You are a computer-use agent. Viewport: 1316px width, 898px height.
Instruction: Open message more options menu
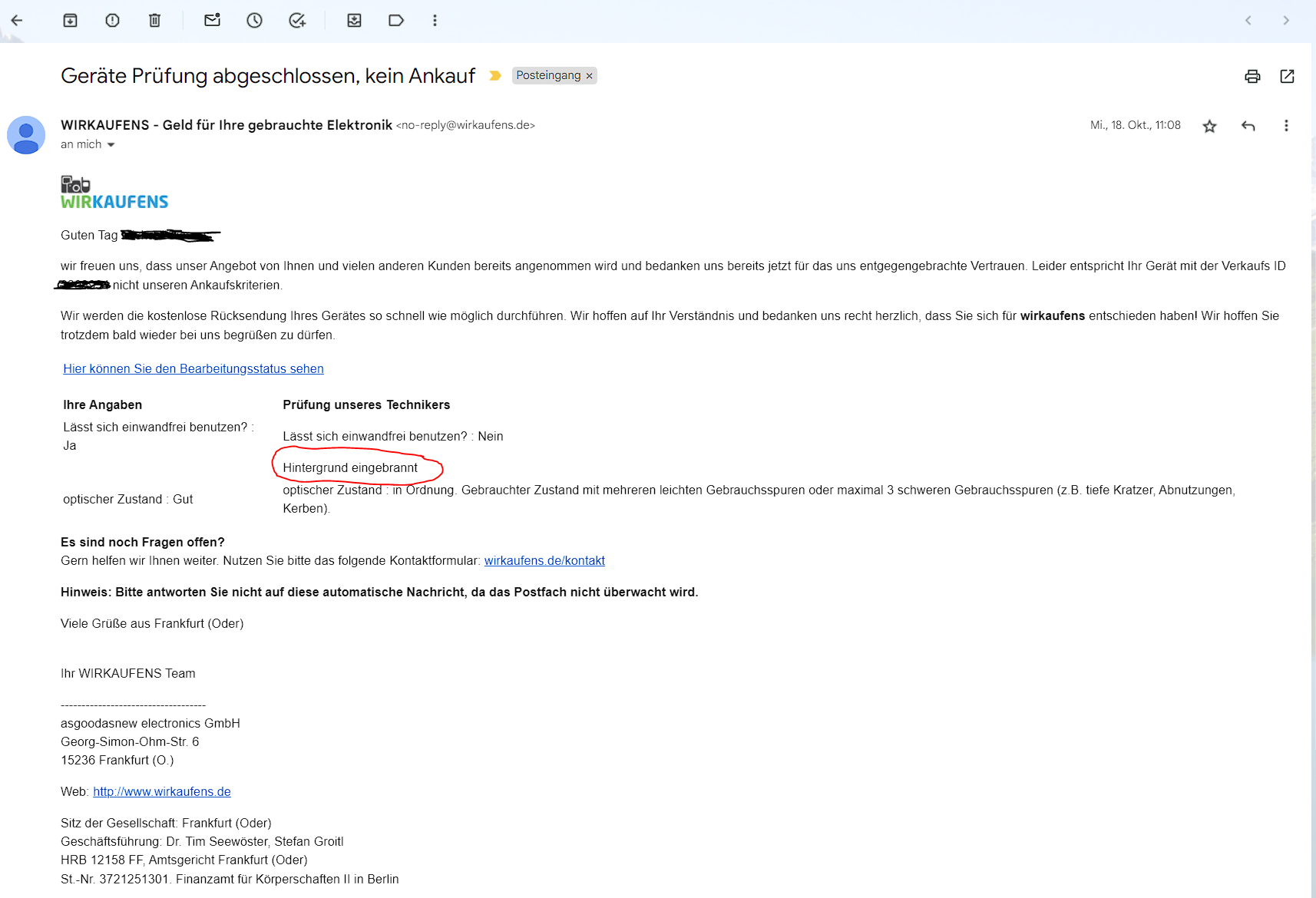[1286, 126]
